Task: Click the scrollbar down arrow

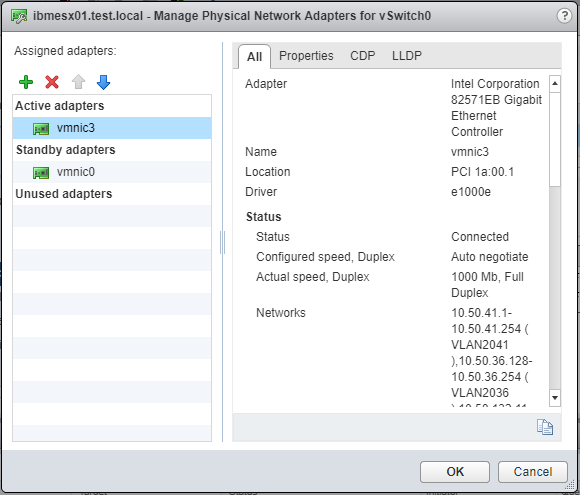Action: click(554, 398)
